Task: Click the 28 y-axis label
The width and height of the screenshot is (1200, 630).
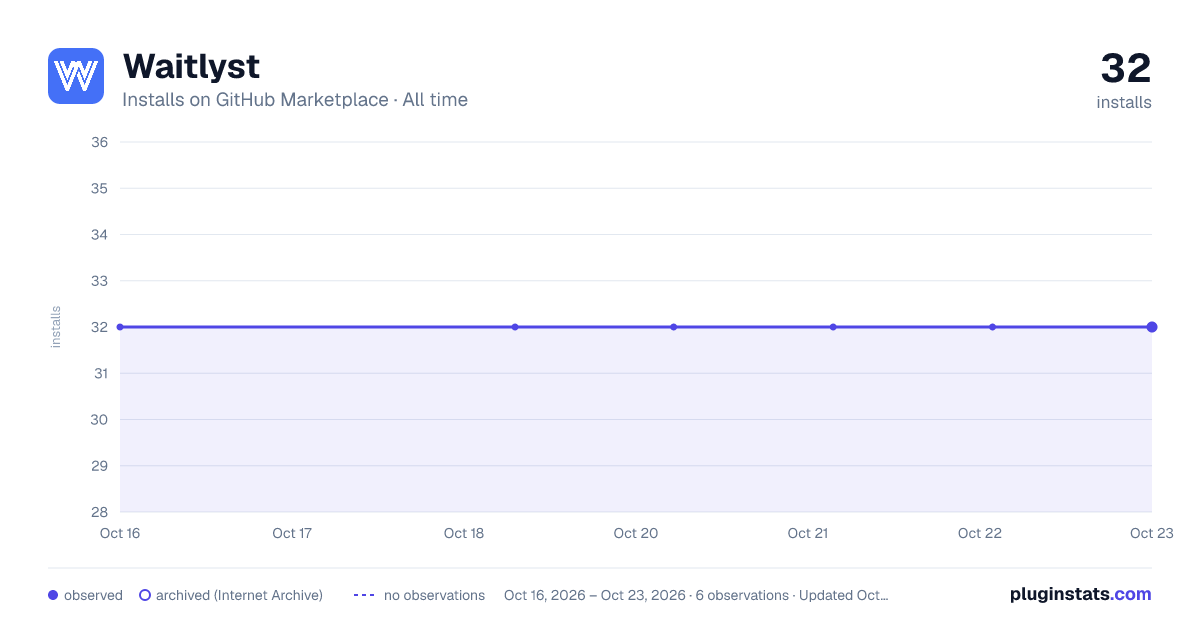Action: pyautogui.click(x=100, y=512)
